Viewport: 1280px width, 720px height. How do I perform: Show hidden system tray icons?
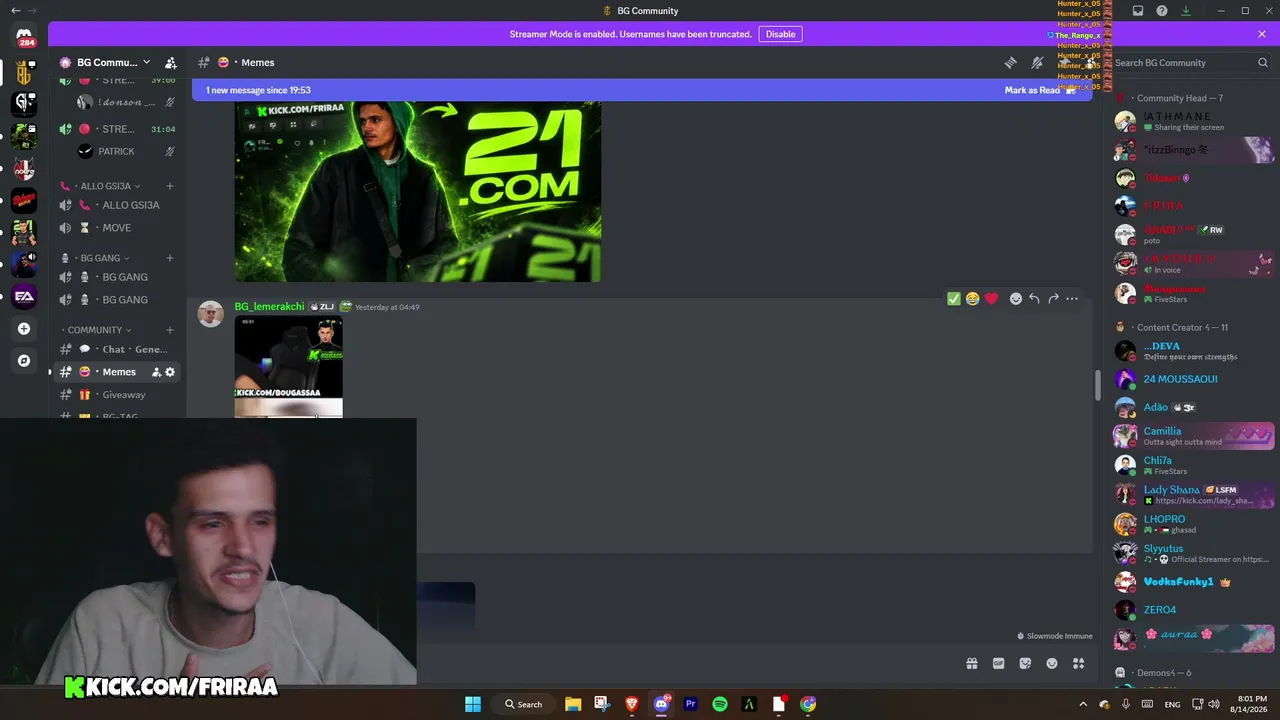(1082, 704)
